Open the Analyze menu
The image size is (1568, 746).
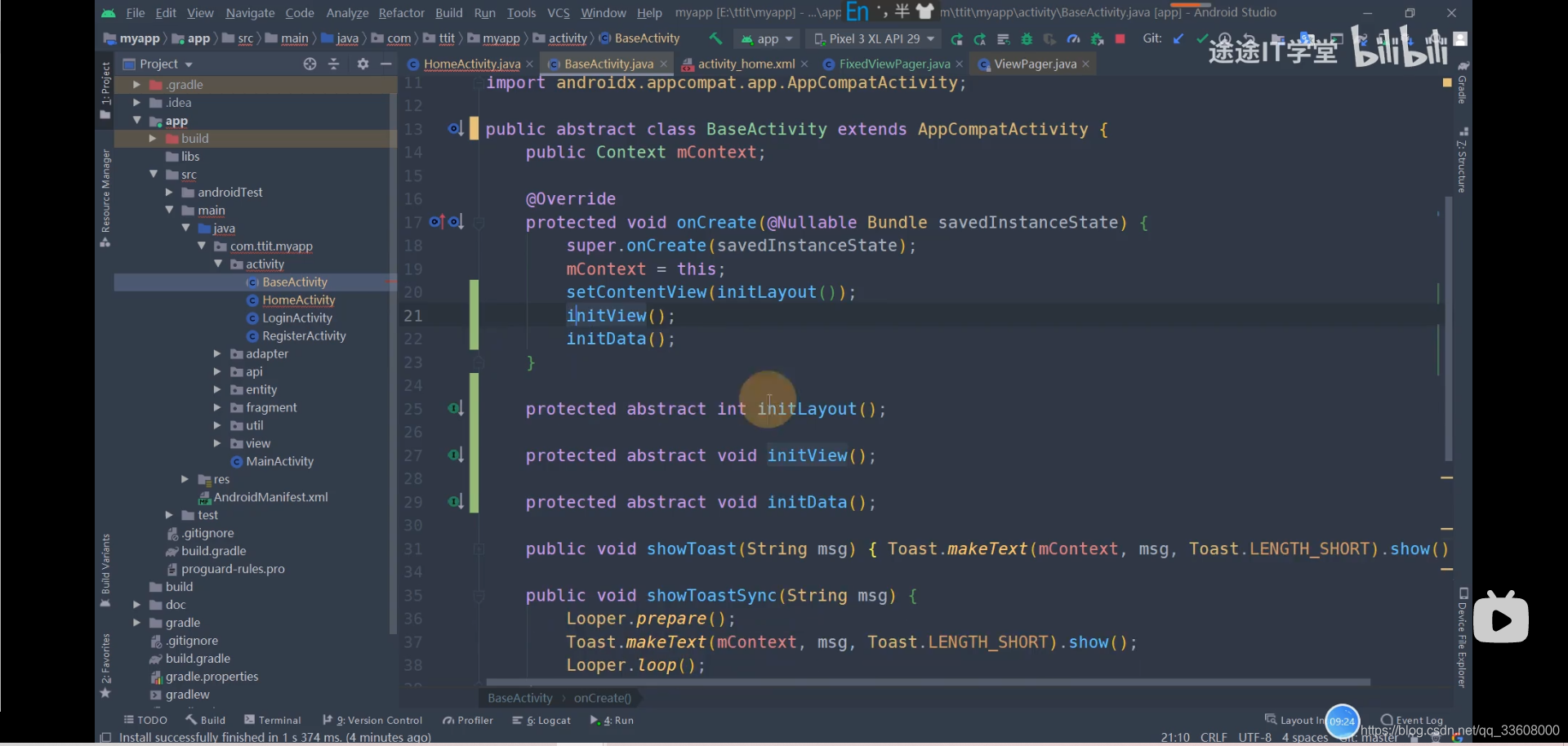[x=347, y=13]
